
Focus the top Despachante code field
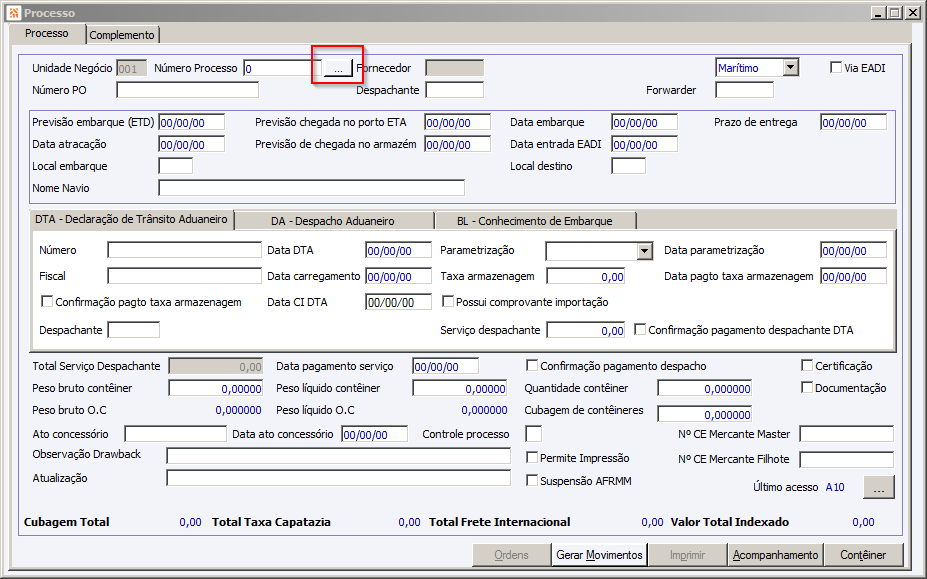click(455, 90)
